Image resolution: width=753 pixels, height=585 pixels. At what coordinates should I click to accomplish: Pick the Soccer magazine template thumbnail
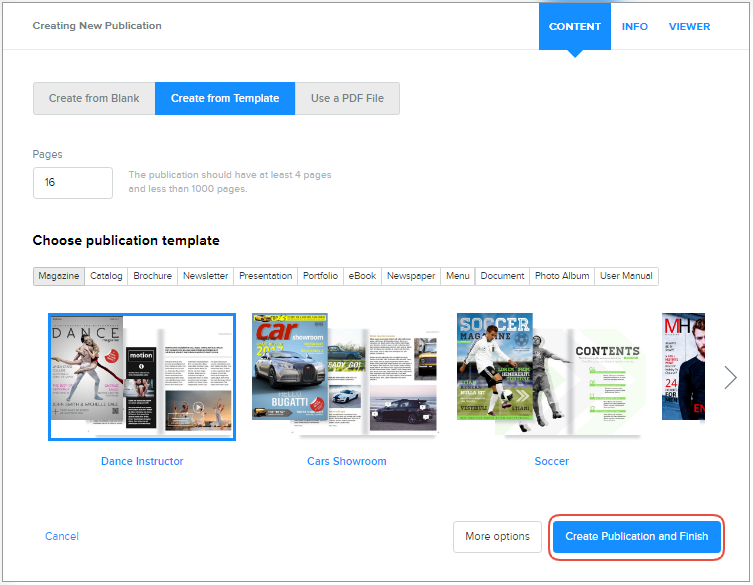[549, 375]
